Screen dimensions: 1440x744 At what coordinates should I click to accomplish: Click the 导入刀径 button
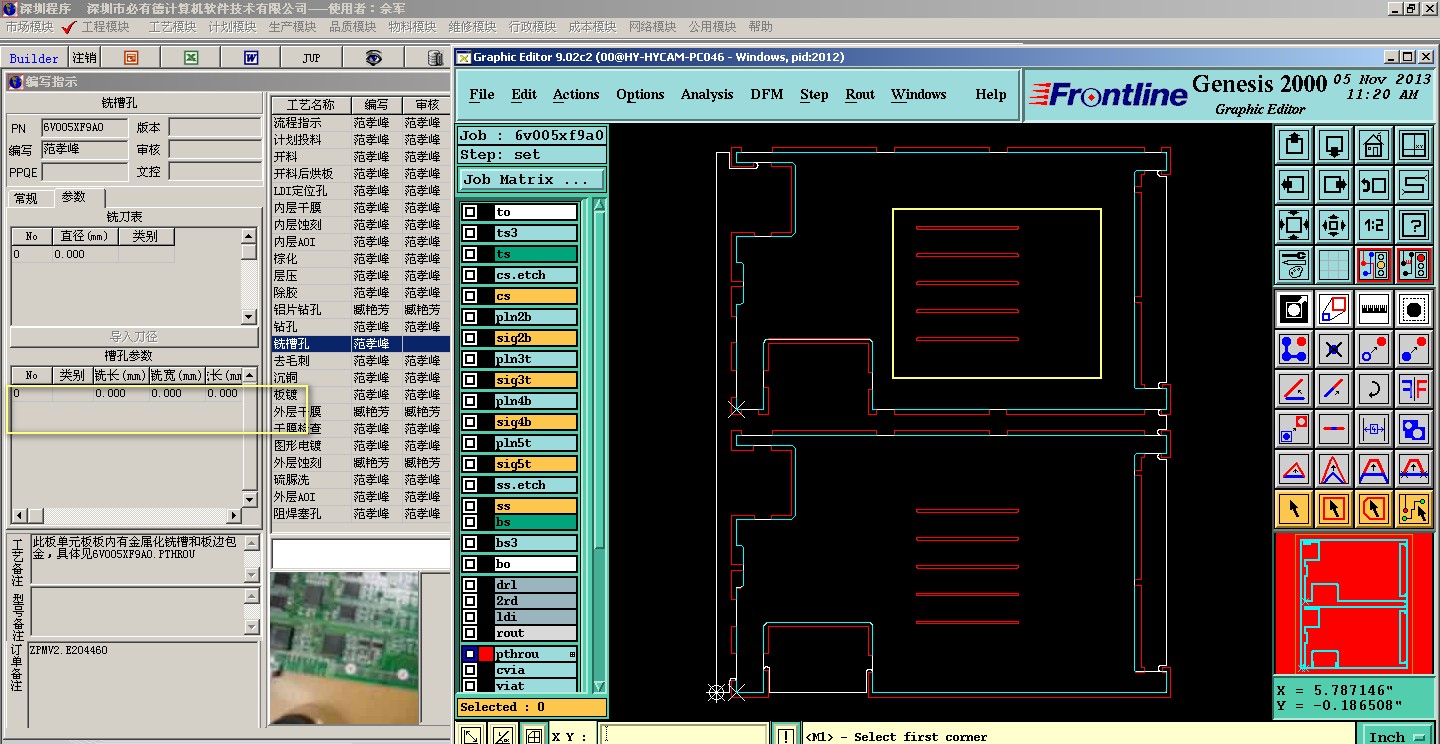133,337
